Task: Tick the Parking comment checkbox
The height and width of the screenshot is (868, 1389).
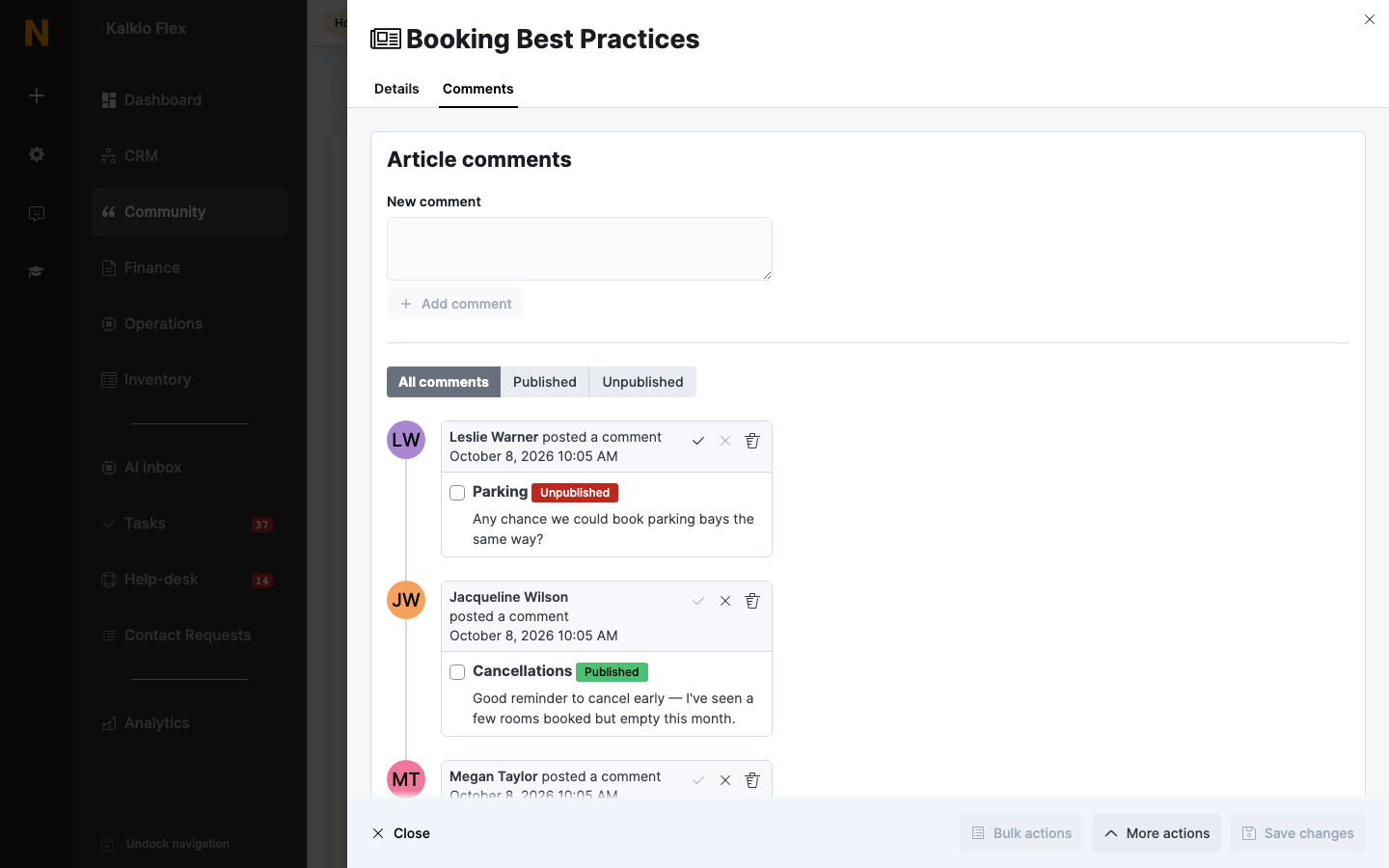Action: (x=457, y=493)
